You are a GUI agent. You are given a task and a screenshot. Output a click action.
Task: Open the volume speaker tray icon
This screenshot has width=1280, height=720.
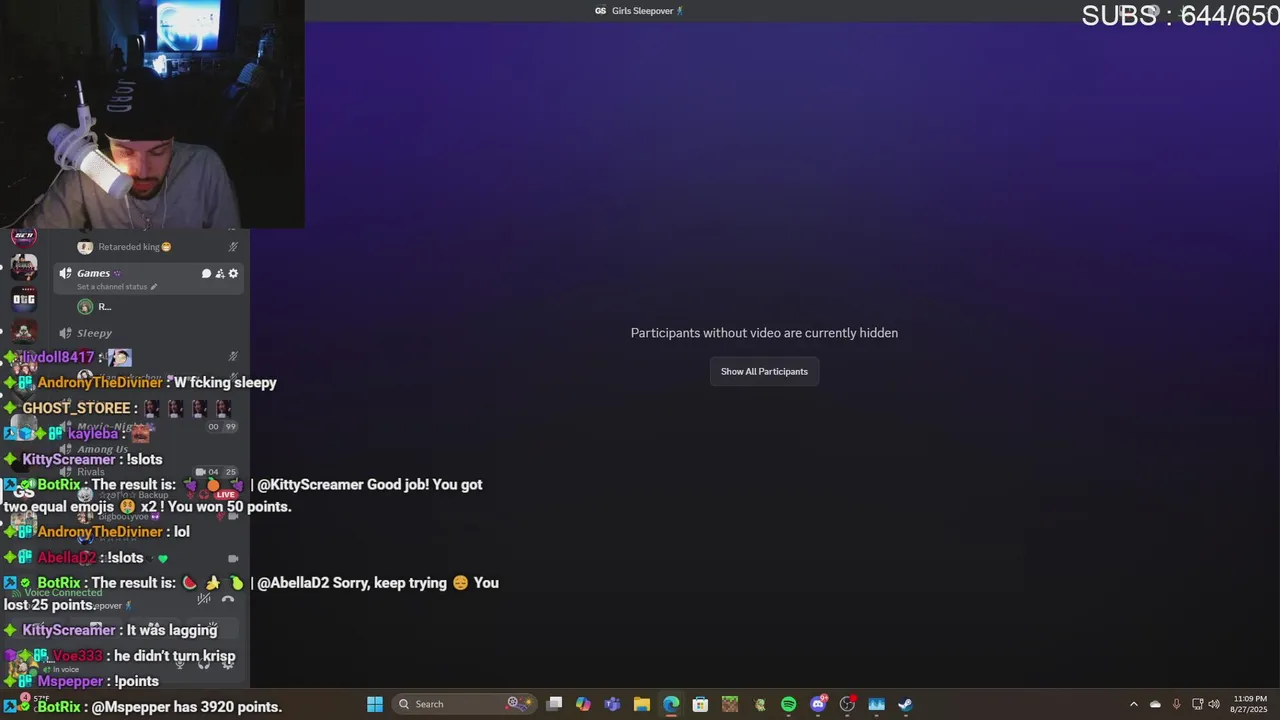pos(1214,704)
